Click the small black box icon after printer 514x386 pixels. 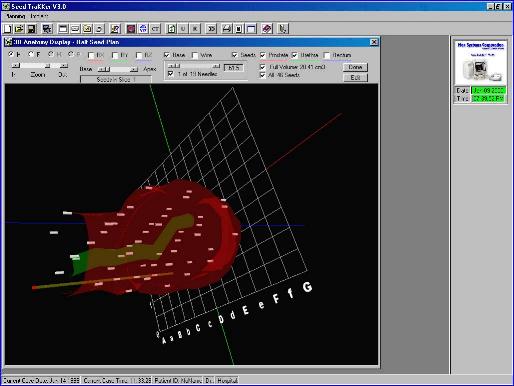[x=239, y=29]
